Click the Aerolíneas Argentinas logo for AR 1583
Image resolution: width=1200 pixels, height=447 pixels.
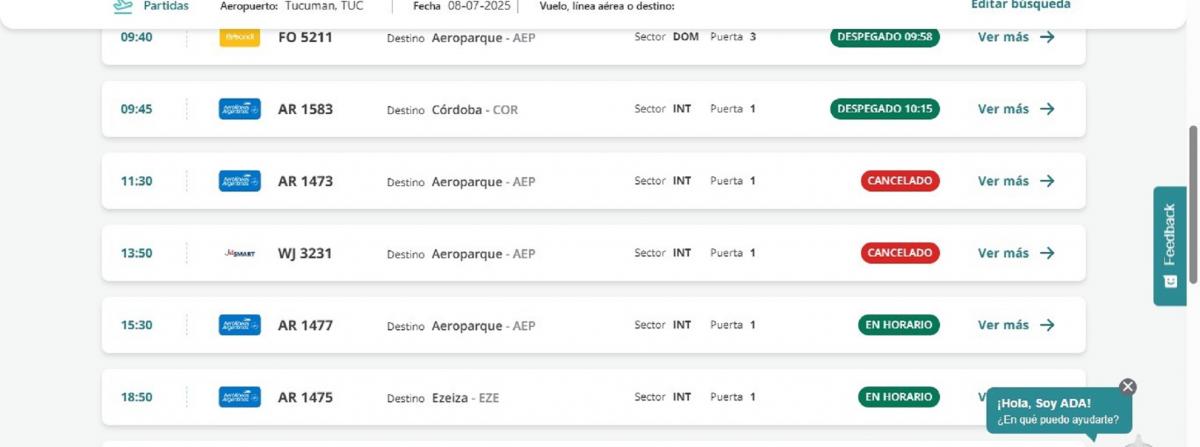point(239,109)
